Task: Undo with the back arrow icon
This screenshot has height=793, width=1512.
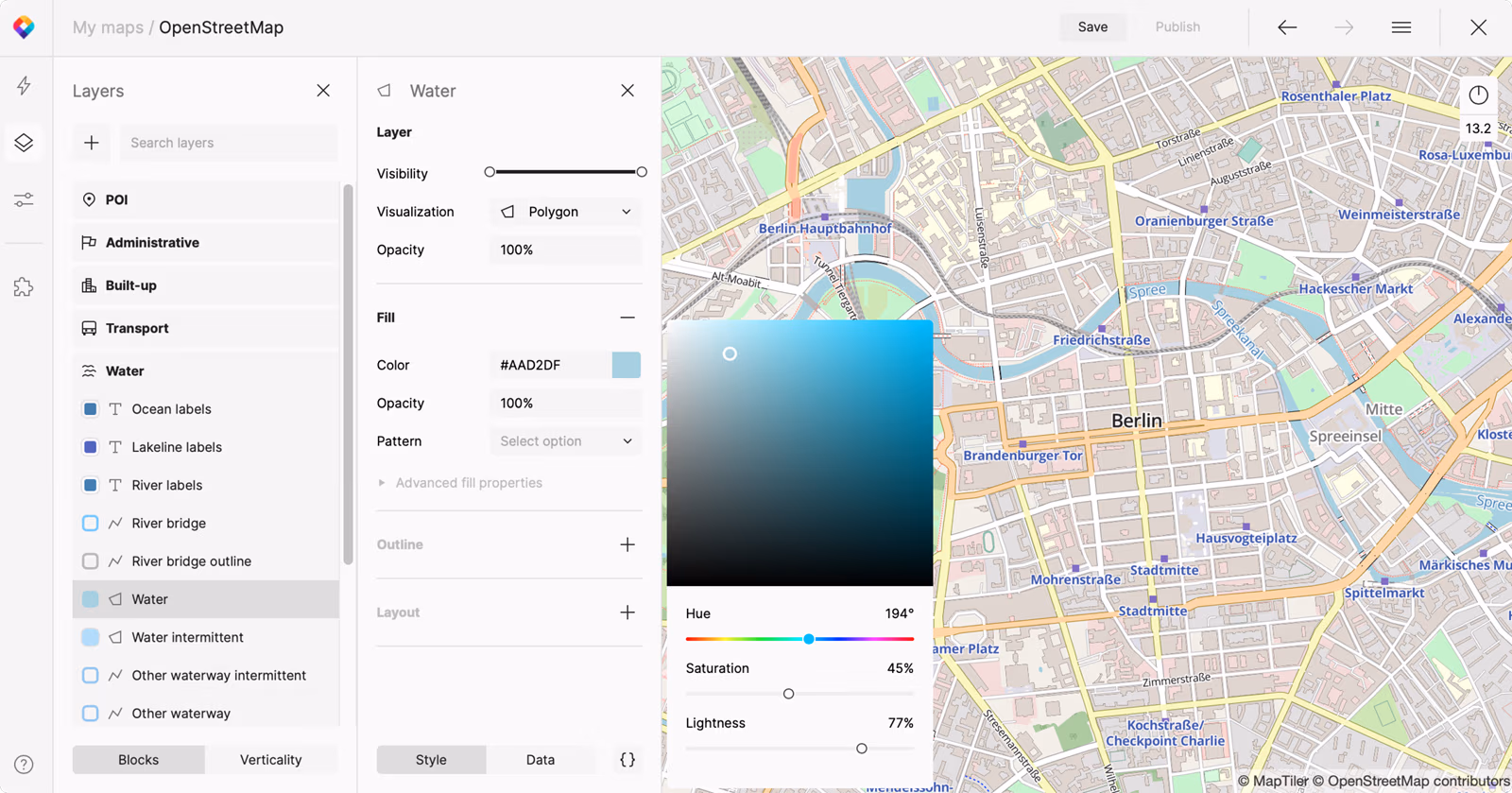Action: click(1287, 27)
